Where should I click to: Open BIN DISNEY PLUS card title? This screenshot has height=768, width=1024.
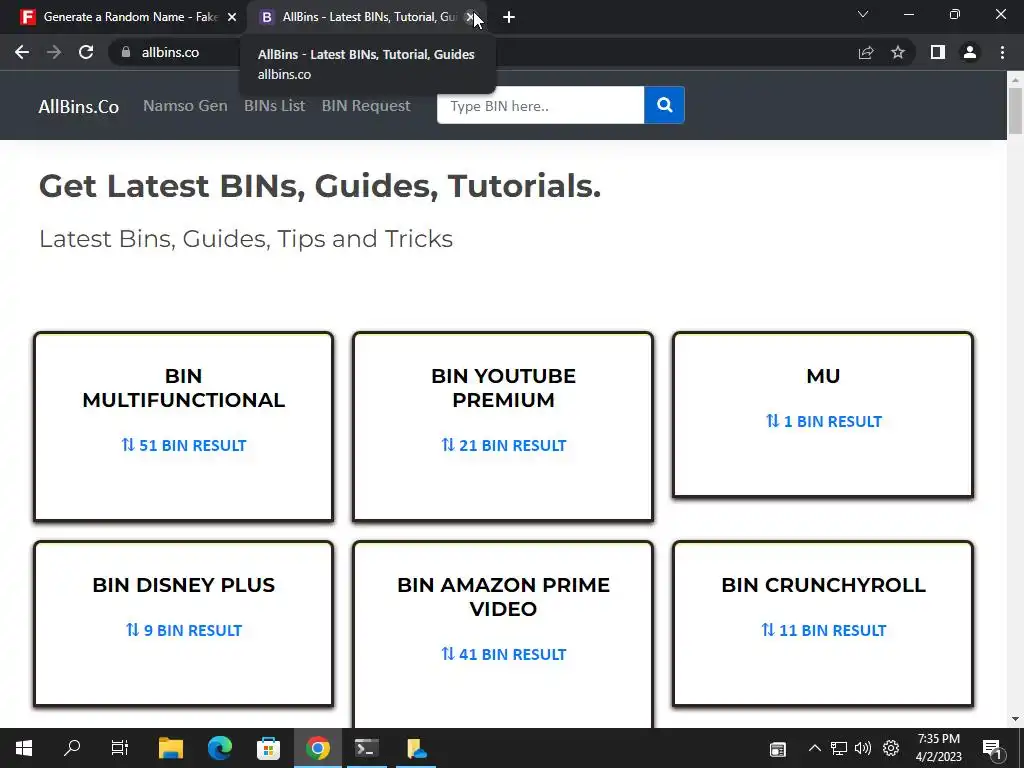(x=184, y=585)
